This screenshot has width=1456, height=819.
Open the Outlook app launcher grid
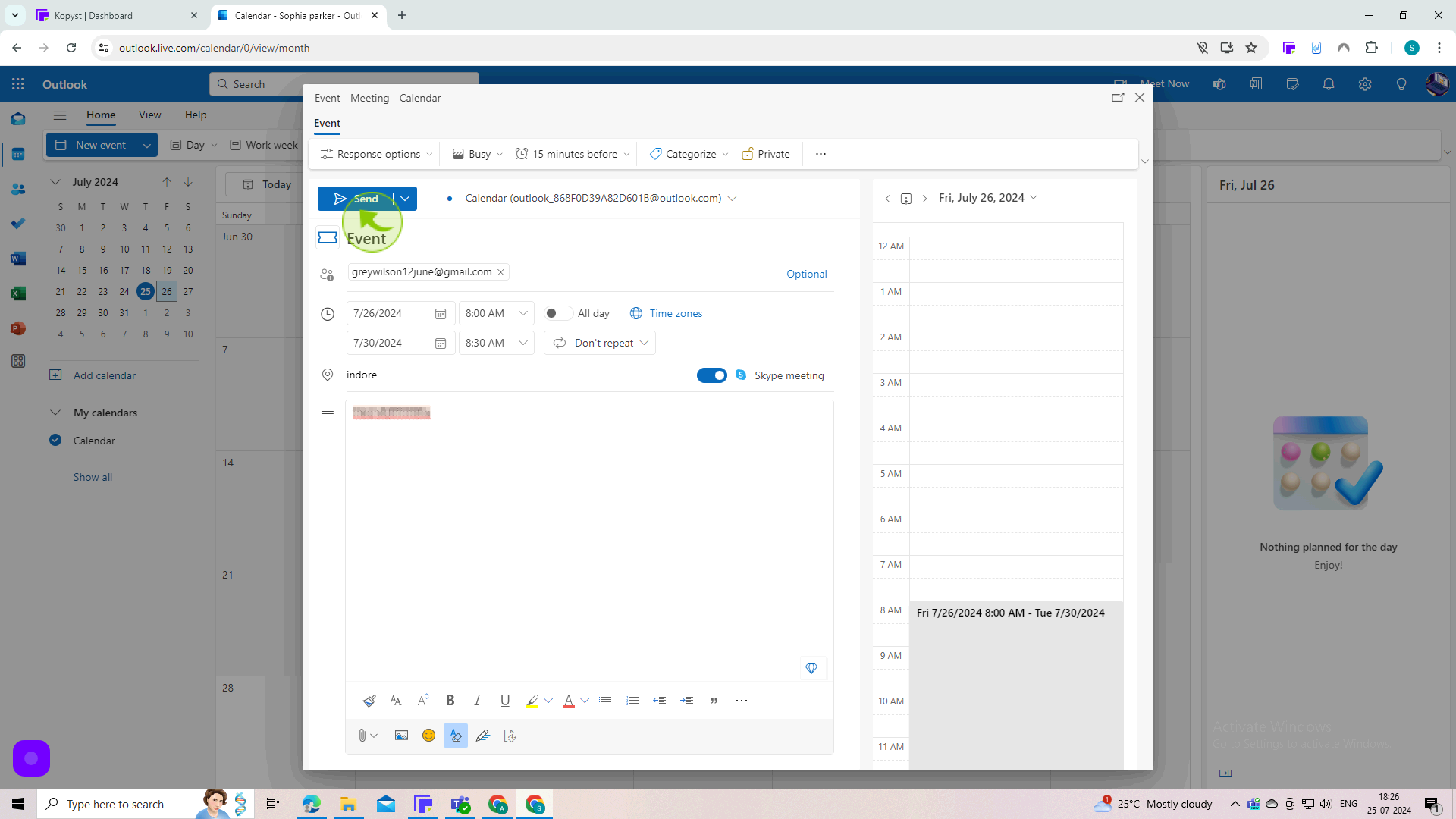[x=18, y=84]
